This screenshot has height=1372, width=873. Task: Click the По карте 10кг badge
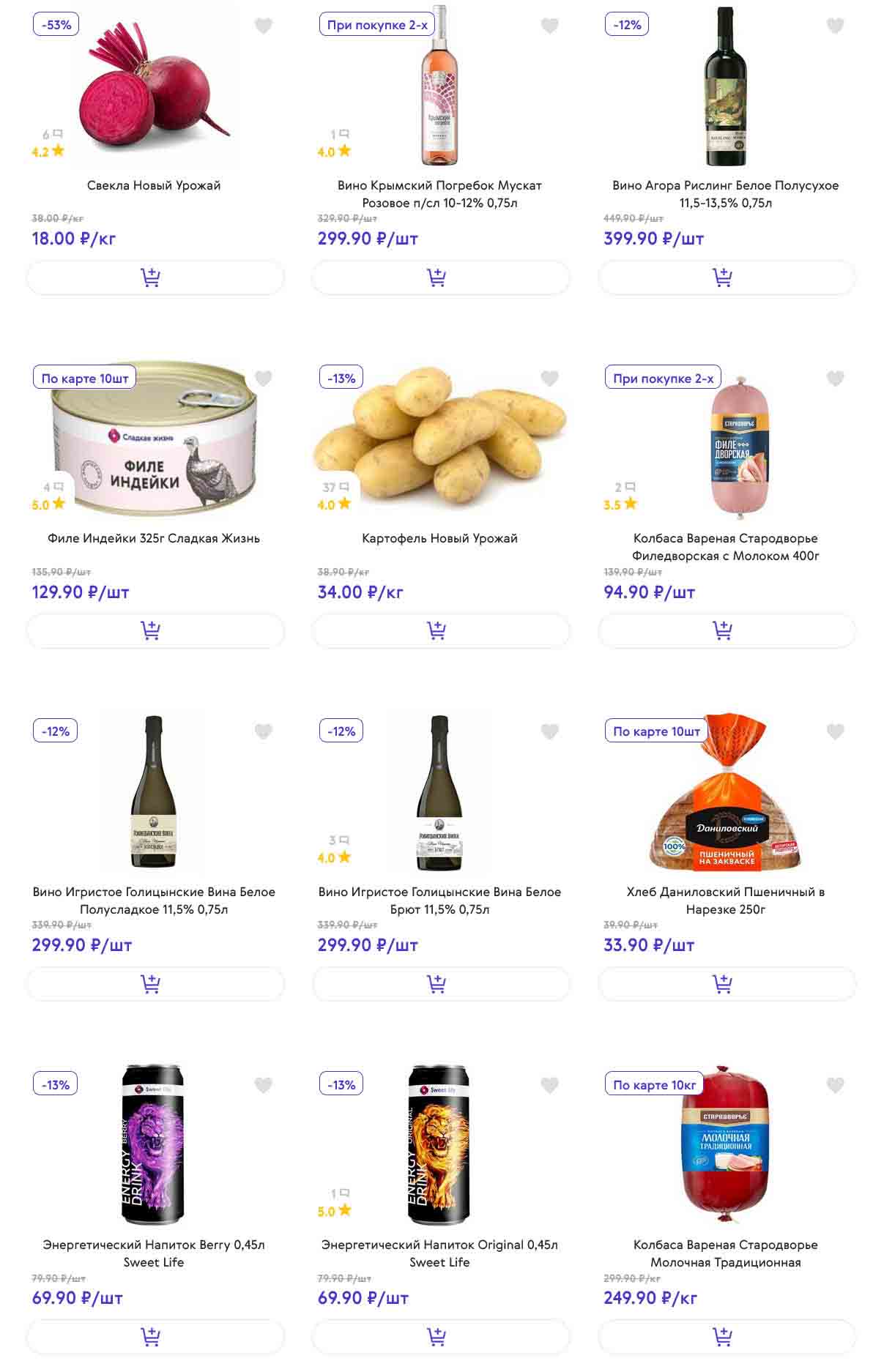(x=654, y=1084)
